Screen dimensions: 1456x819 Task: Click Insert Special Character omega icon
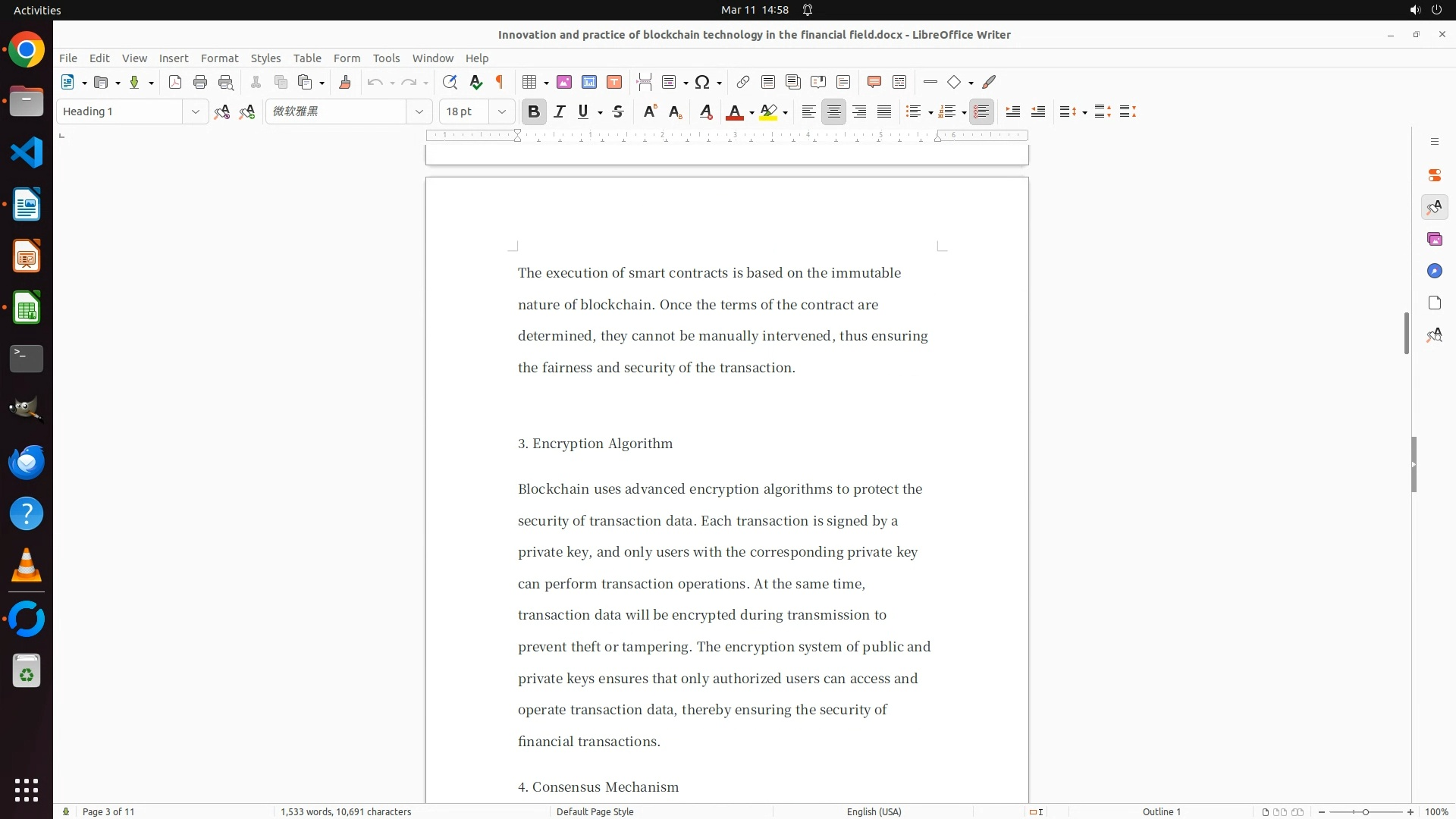pyautogui.click(x=702, y=82)
